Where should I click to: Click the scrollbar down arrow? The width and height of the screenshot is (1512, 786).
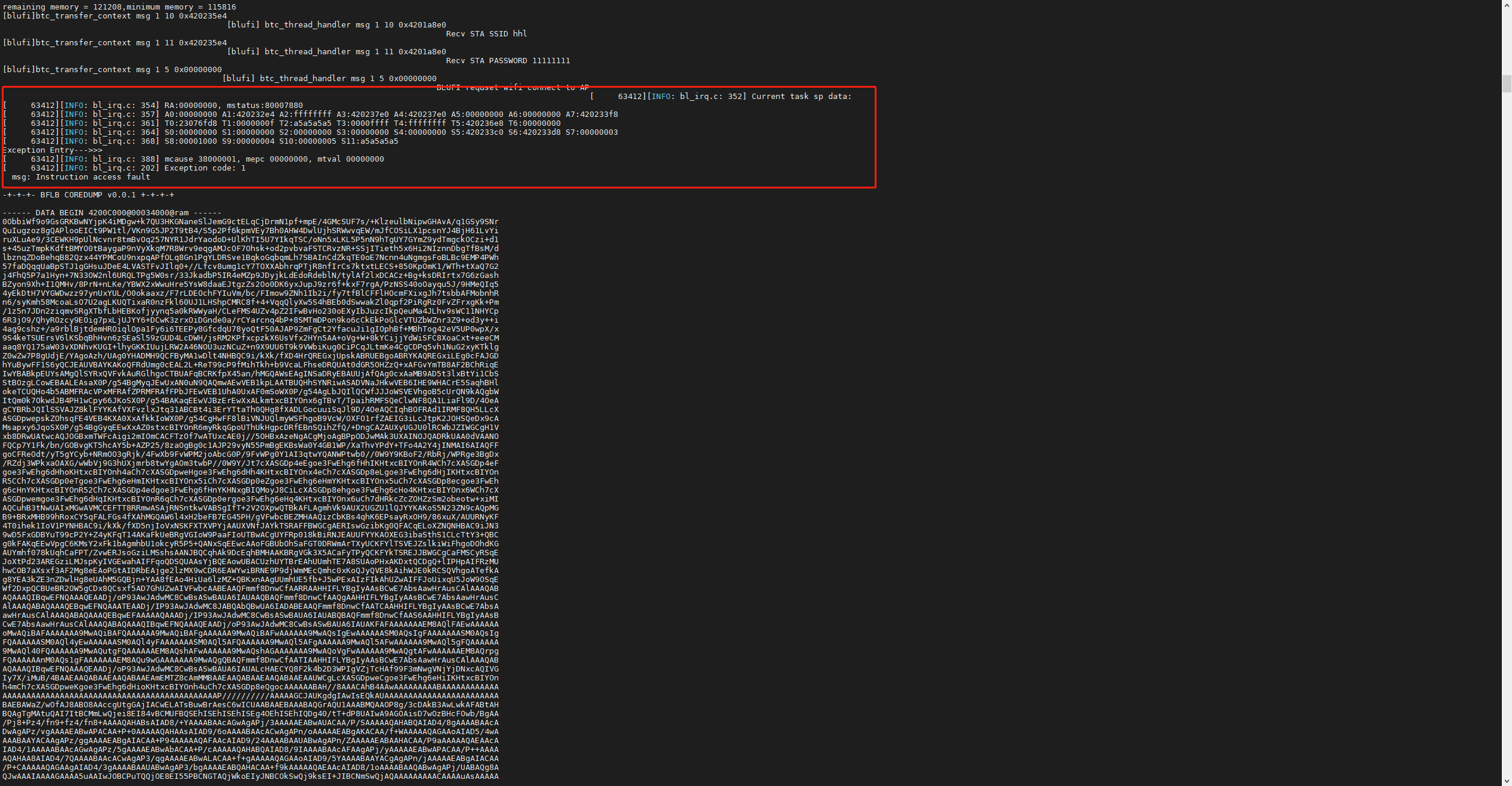point(1507,781)
